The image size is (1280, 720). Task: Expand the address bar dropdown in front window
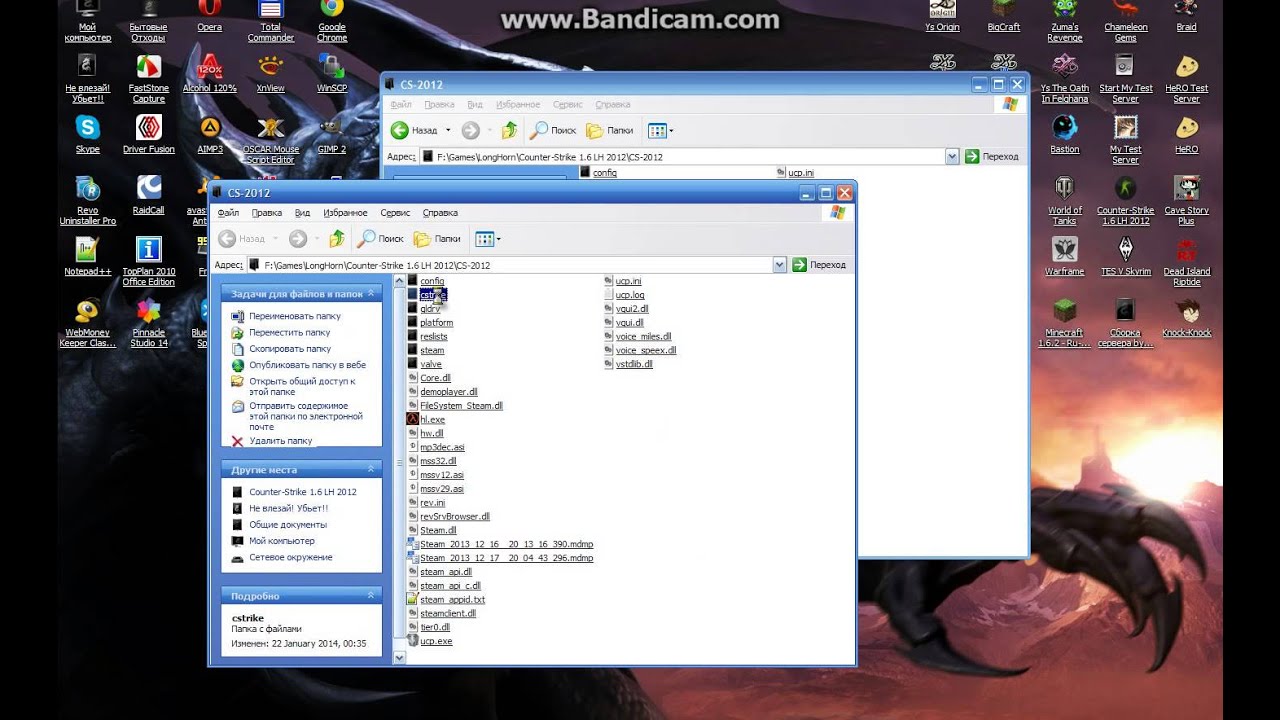coord(780,265)
